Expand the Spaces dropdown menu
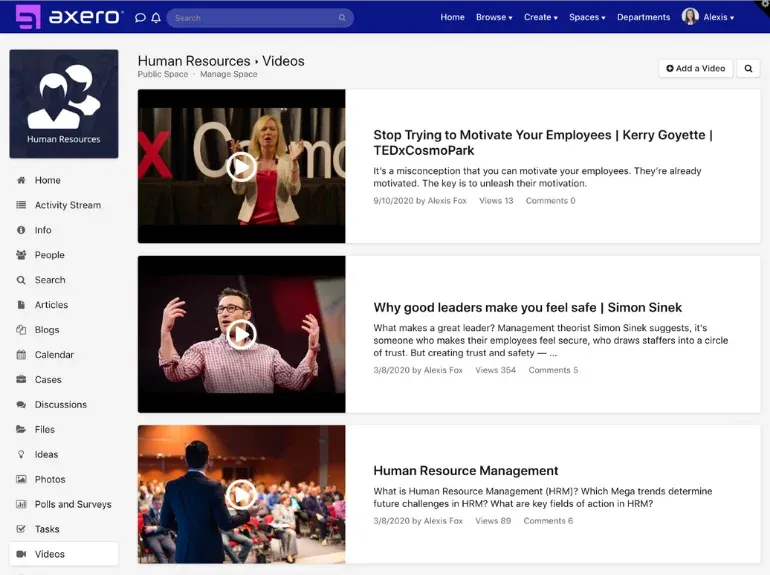The width and height of the screenshot is (770, 575). click(587, 17)
